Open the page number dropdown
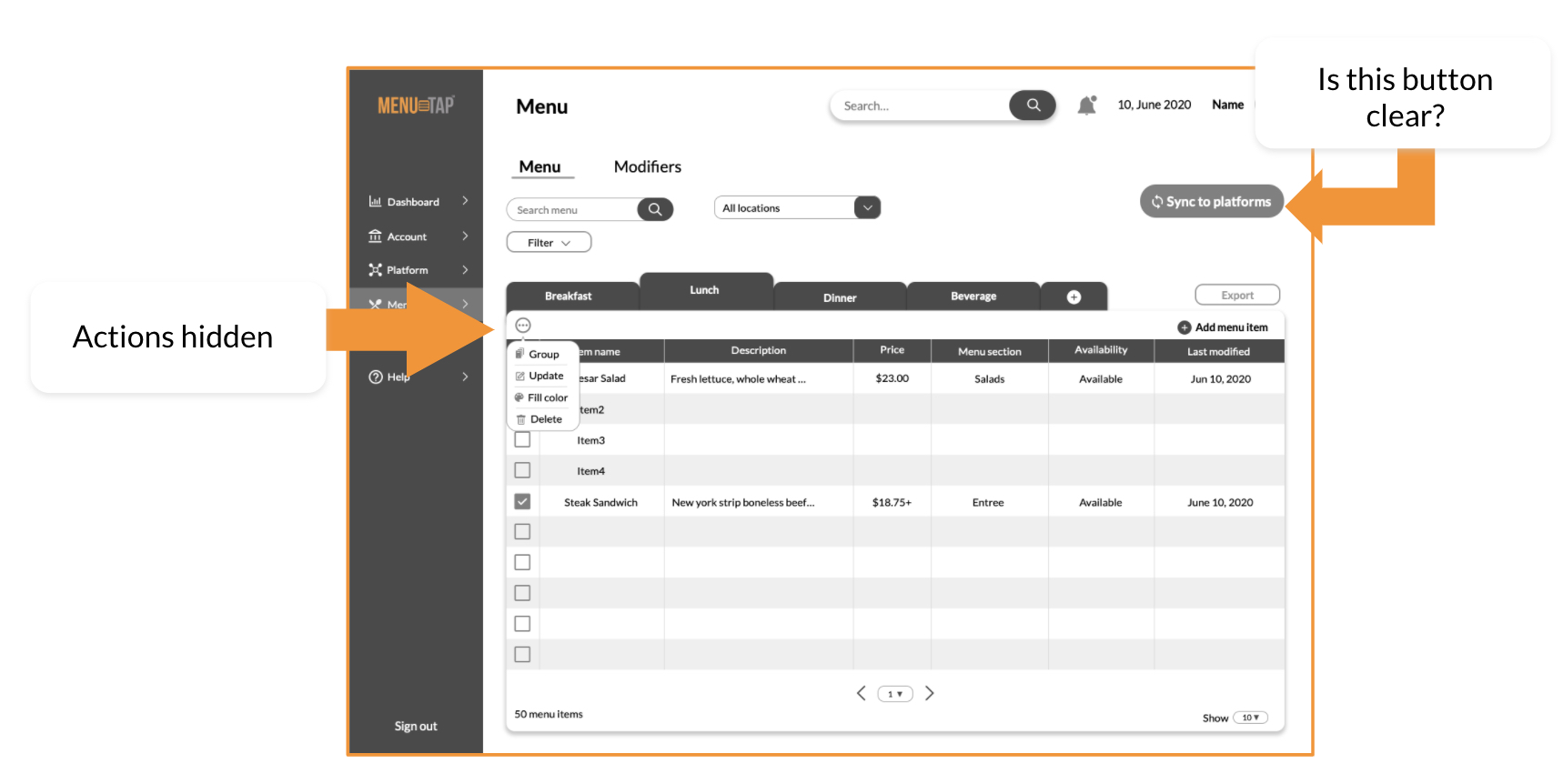Screen dimensions: 1563x784 (895, 694)
